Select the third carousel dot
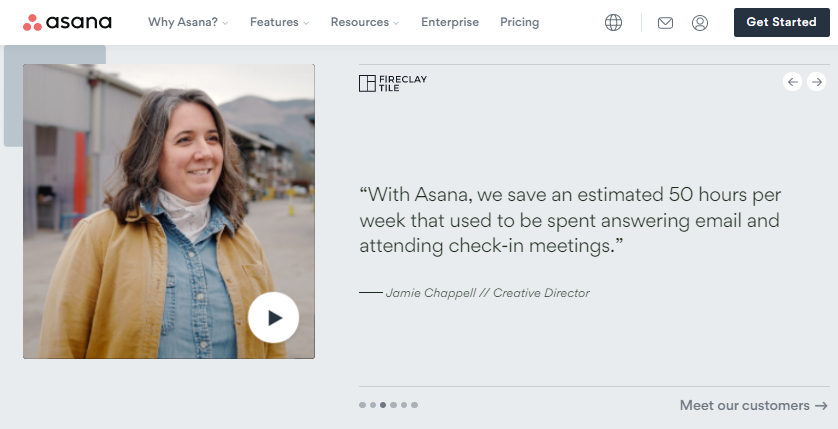Image resolution: width=838 pixels, height=429 pixels. (x=383, y=405)
